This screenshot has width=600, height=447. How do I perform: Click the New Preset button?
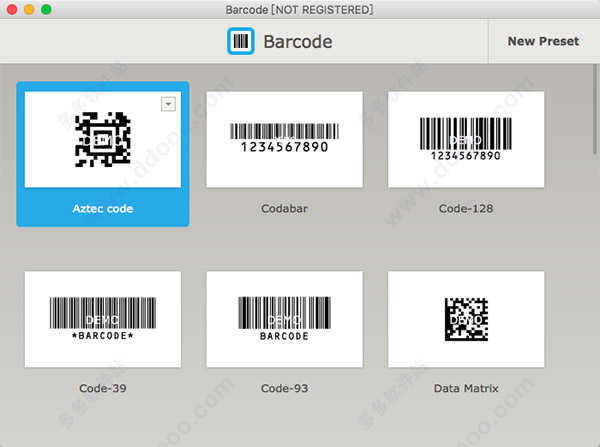543,41
